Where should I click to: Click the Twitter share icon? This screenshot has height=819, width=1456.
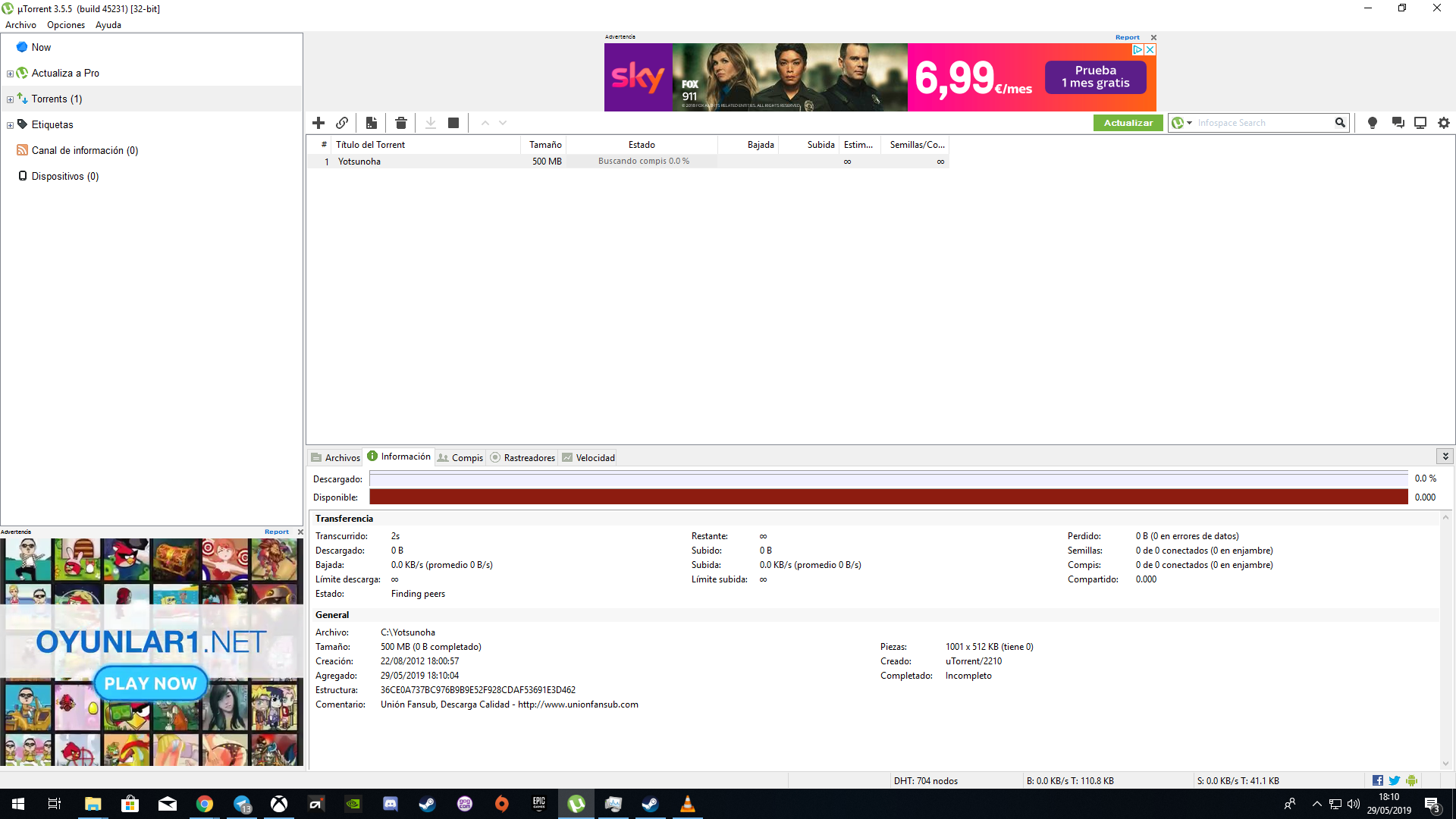(1395, 780)
